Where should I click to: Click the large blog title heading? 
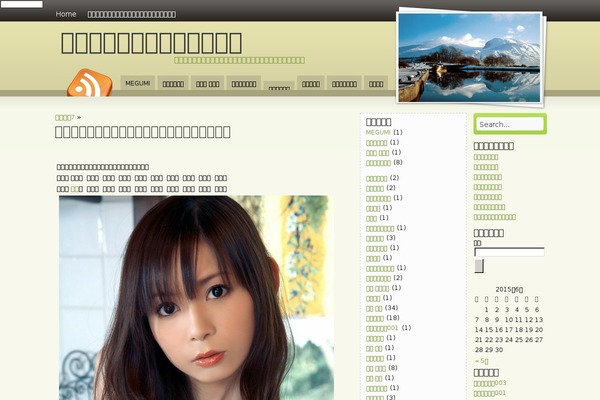pyautogui.click(x=151, y=42)
